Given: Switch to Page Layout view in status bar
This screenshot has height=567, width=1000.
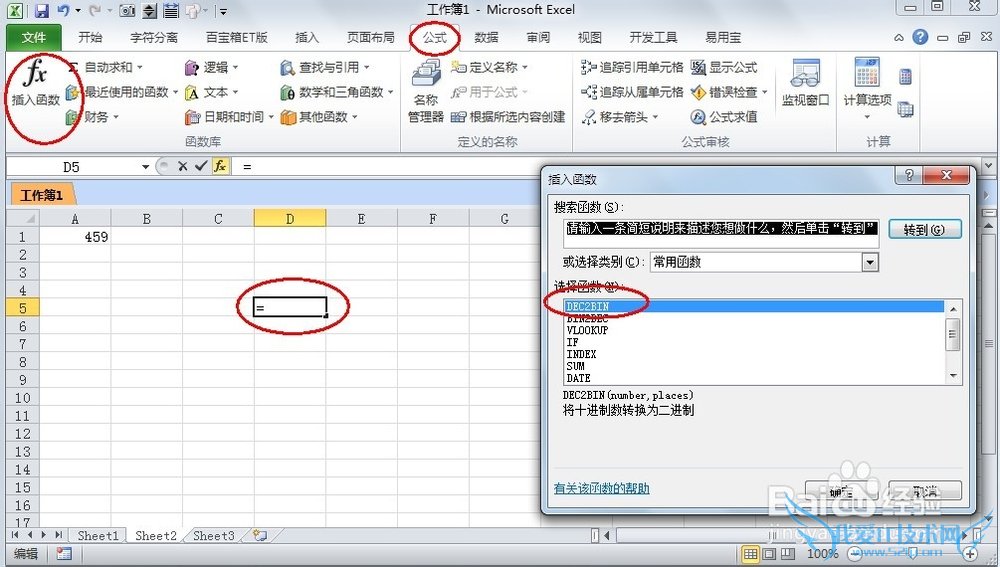Looking at the screenshot, I should click(770, 553).
